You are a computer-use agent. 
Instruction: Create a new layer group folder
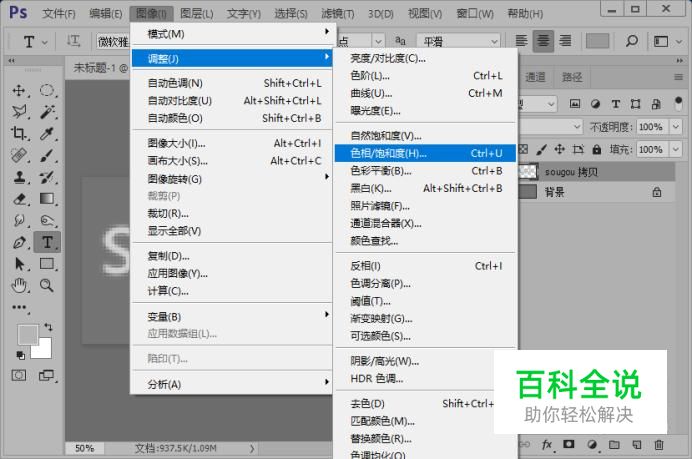[614, 444]
